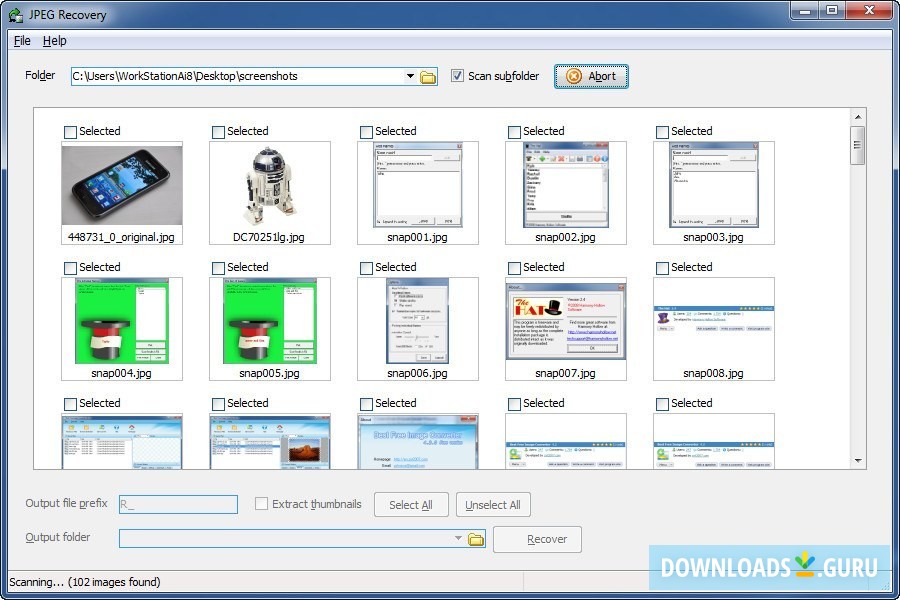Screen dimensions: 900x600
Task: Check Selected box for DC70251lg.jpg
Action: pos(218,132)
